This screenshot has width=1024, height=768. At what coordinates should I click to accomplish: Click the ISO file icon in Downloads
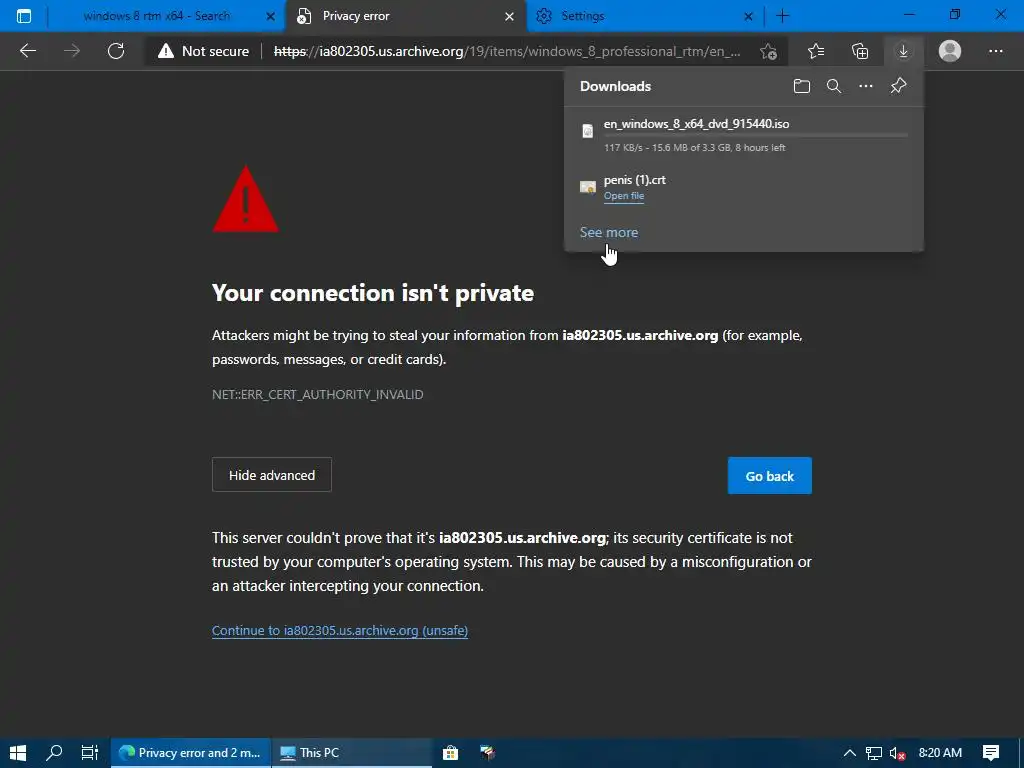tap(588, 131)
